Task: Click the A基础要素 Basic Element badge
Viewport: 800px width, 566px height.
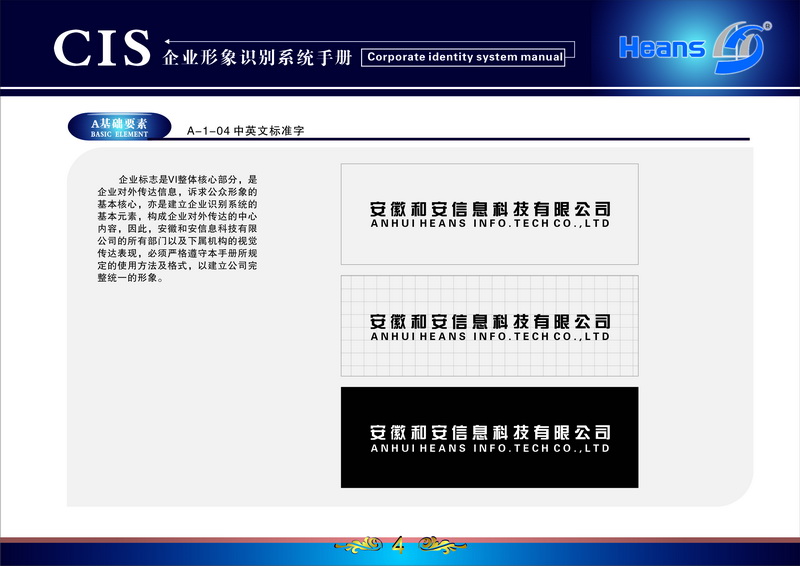Action: point(119,127)
